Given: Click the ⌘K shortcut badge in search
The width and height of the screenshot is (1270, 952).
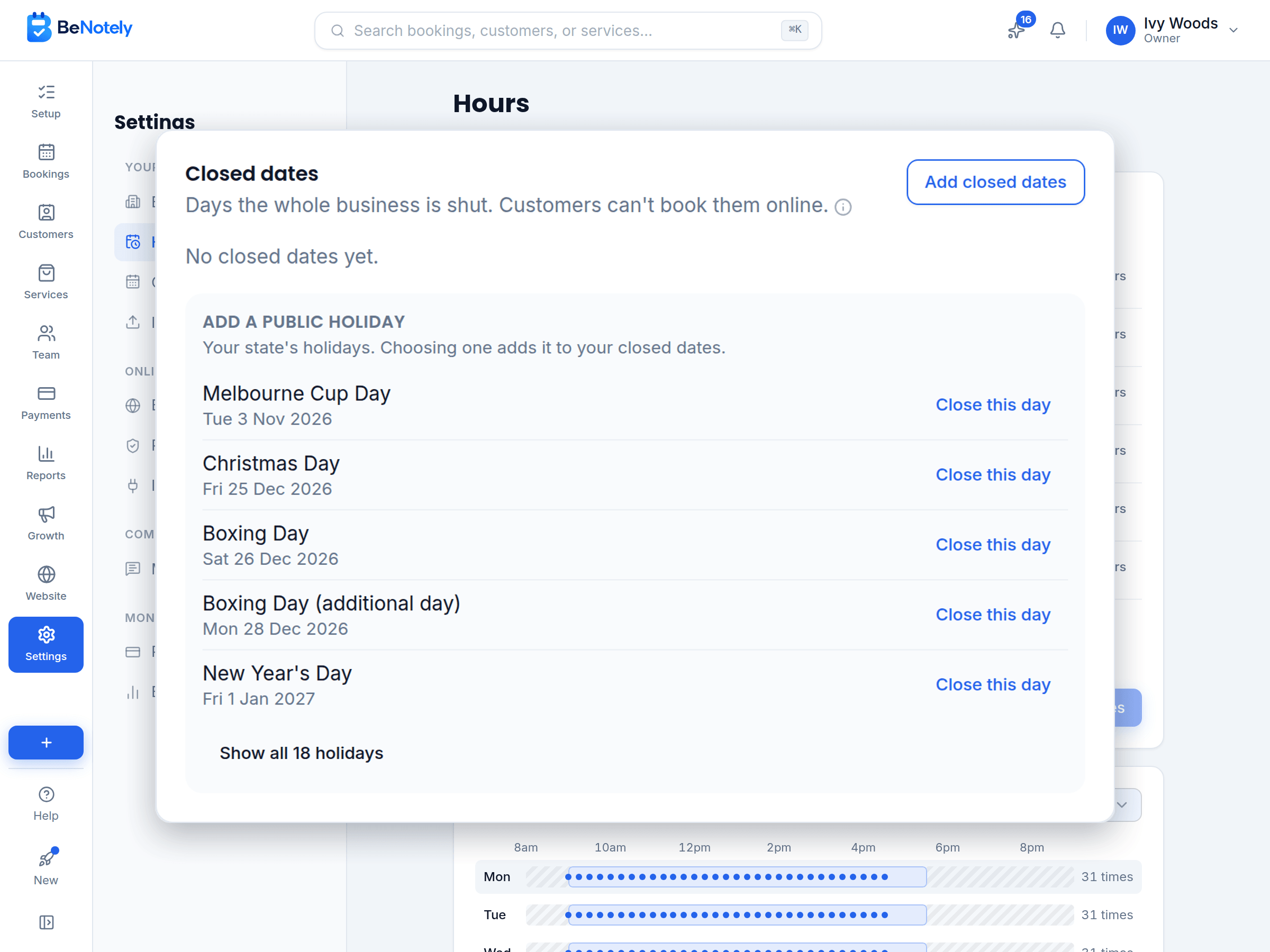Looking at the screenshot, I should click(x=795, y=30).
